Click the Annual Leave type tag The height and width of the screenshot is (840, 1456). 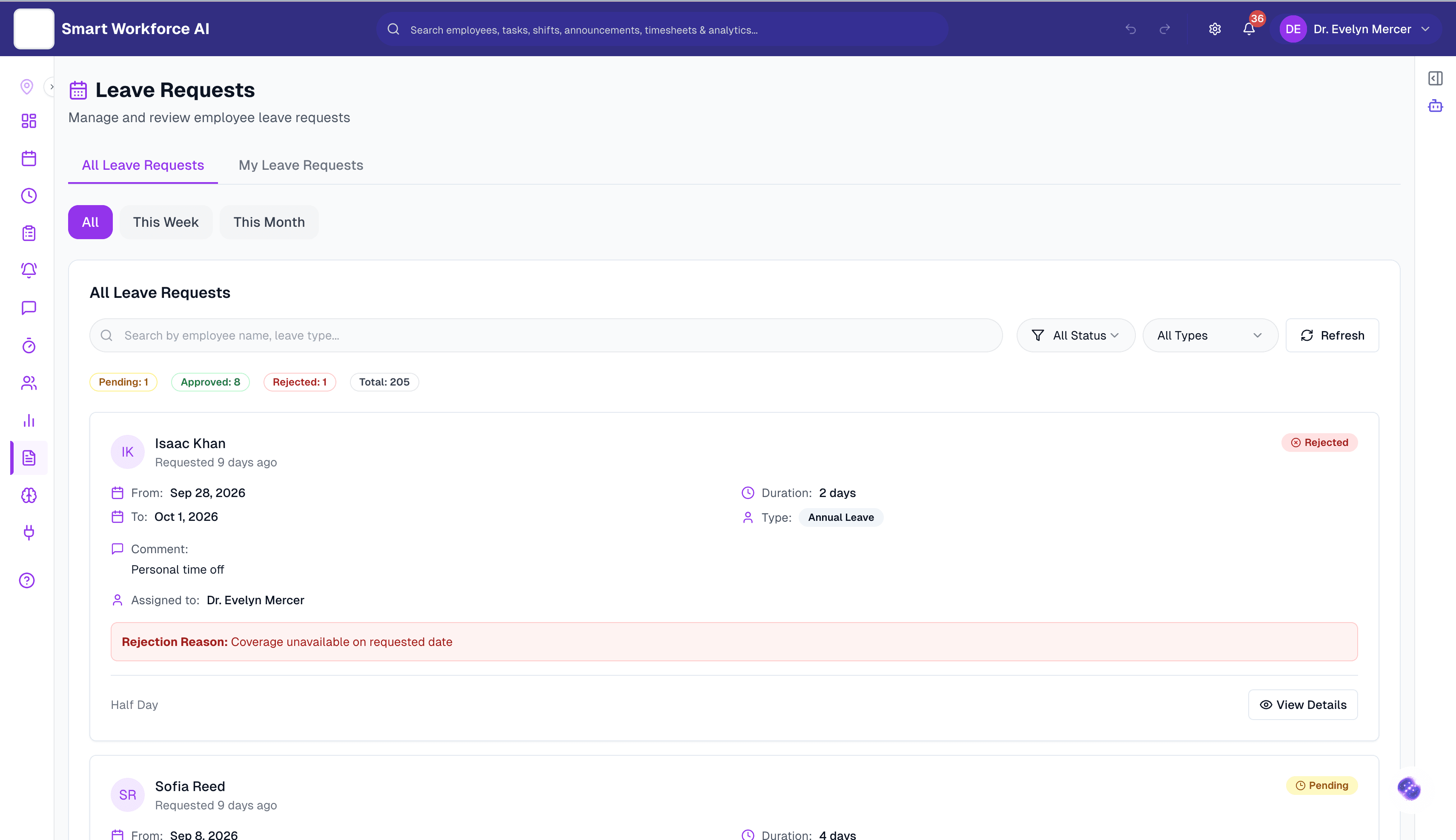click(841, 517)
